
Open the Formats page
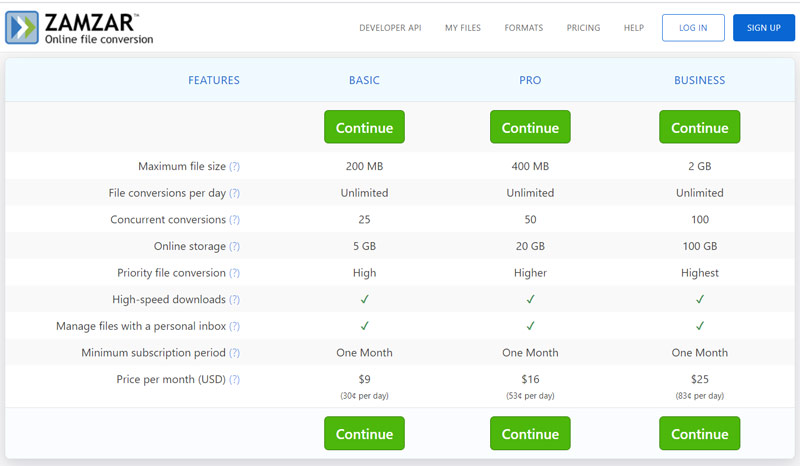pos(524,28)
